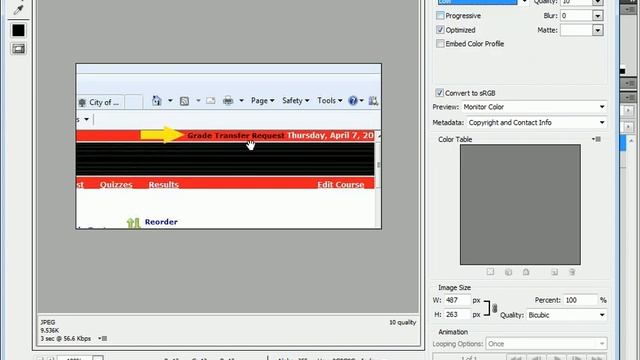Click the optimized image preview

[x=229, y=146]
